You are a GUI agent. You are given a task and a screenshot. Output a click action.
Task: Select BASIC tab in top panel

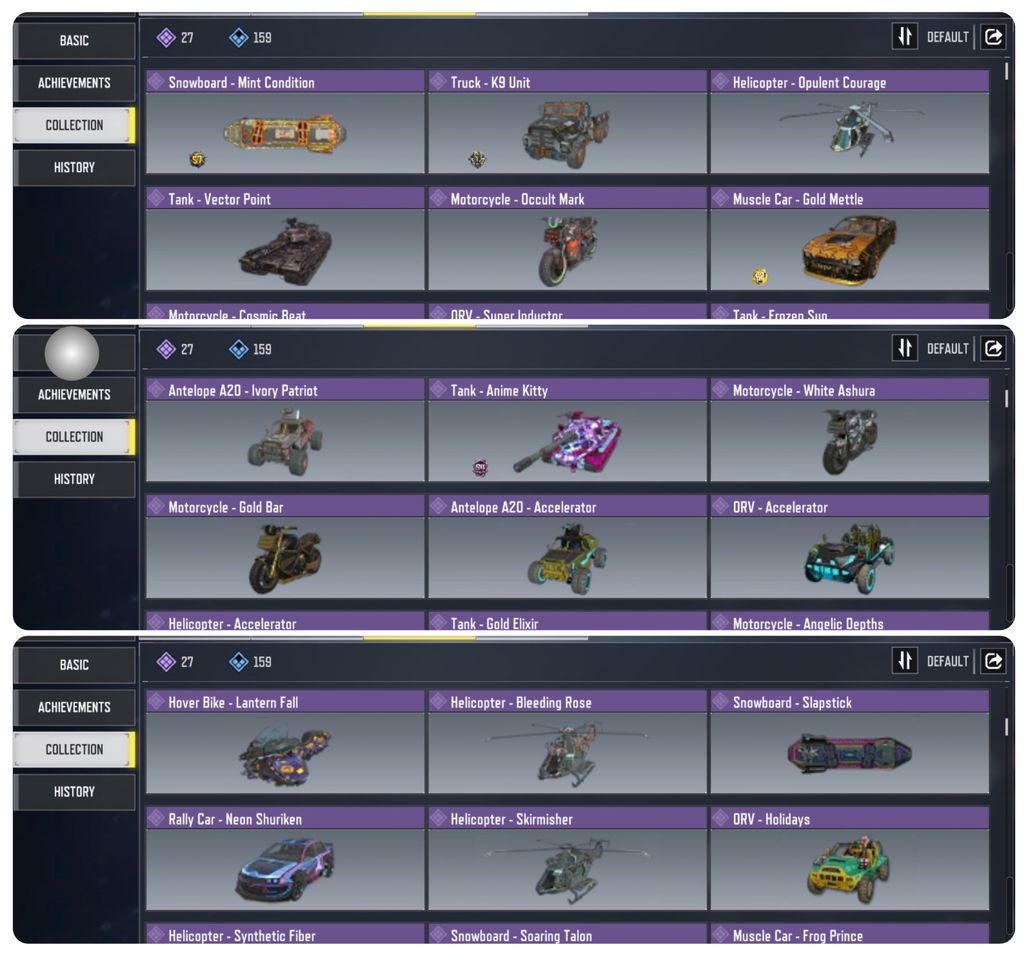tap(74, 41)
